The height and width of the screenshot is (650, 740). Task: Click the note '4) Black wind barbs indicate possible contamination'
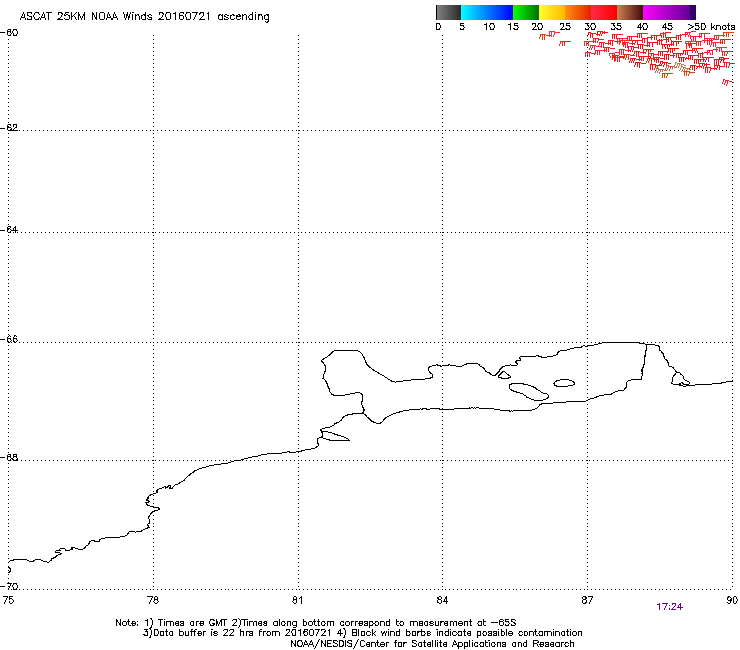[460, 633]
